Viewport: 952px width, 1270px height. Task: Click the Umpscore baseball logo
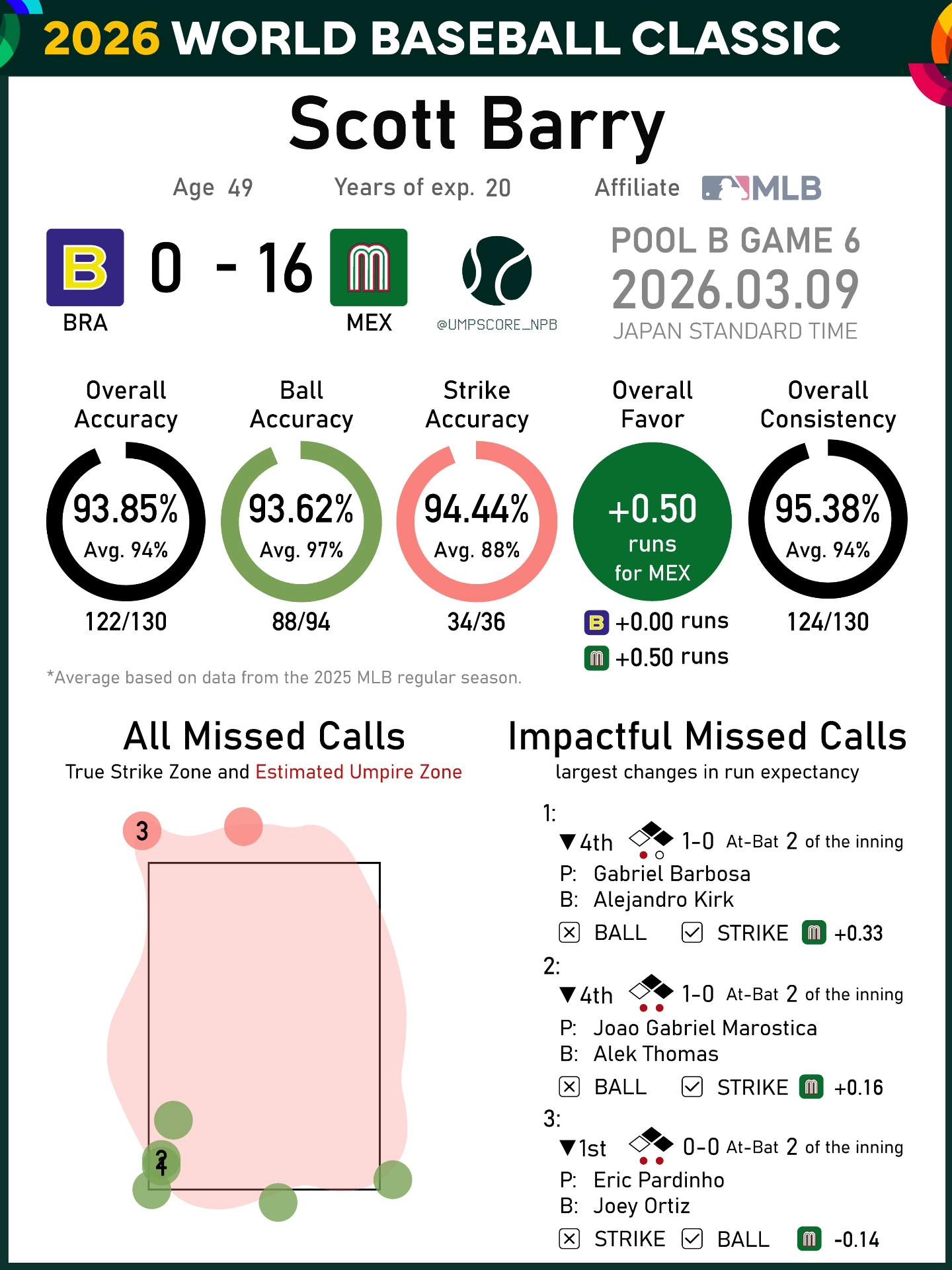(497, 271)
